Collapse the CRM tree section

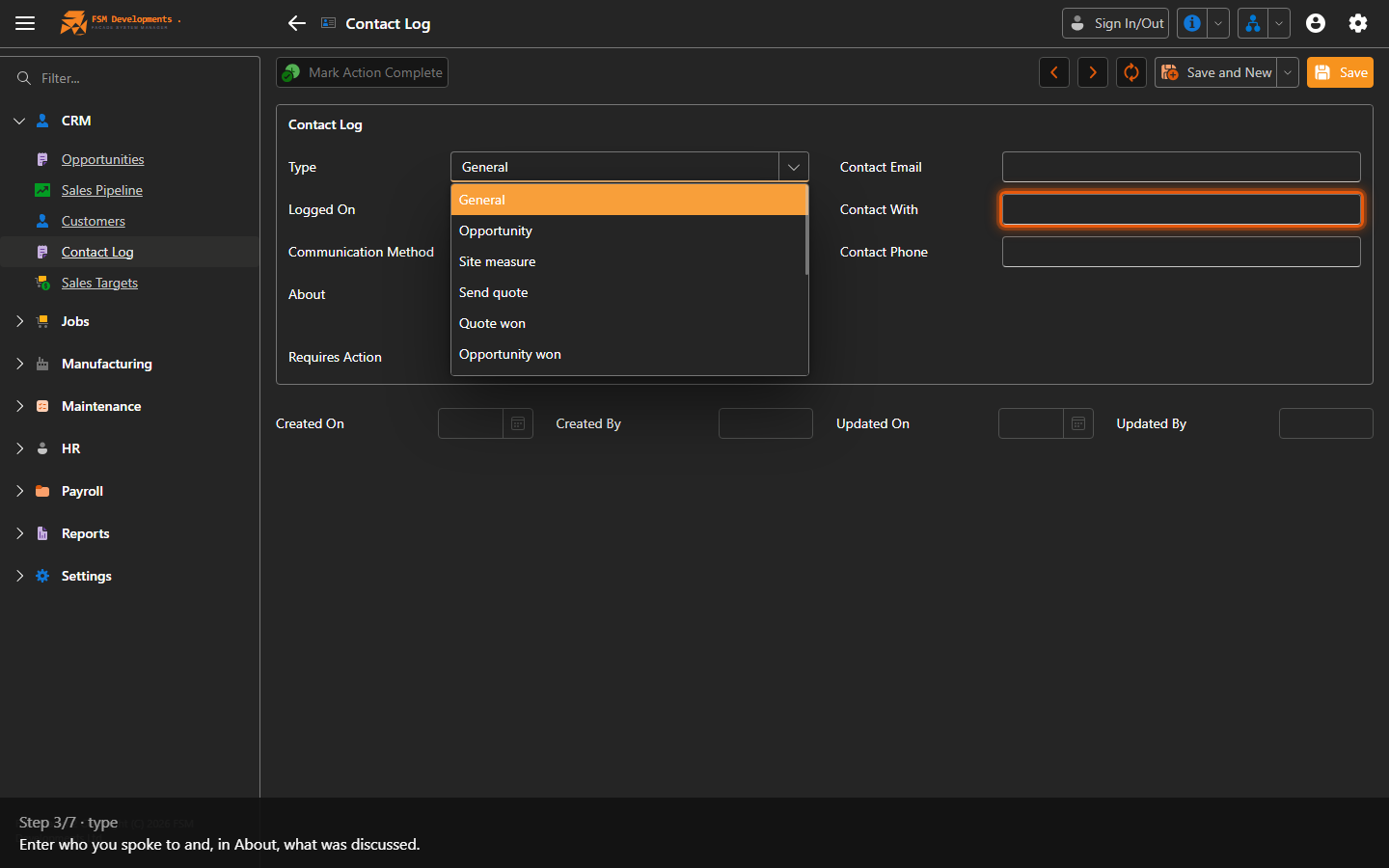(19, 121)
